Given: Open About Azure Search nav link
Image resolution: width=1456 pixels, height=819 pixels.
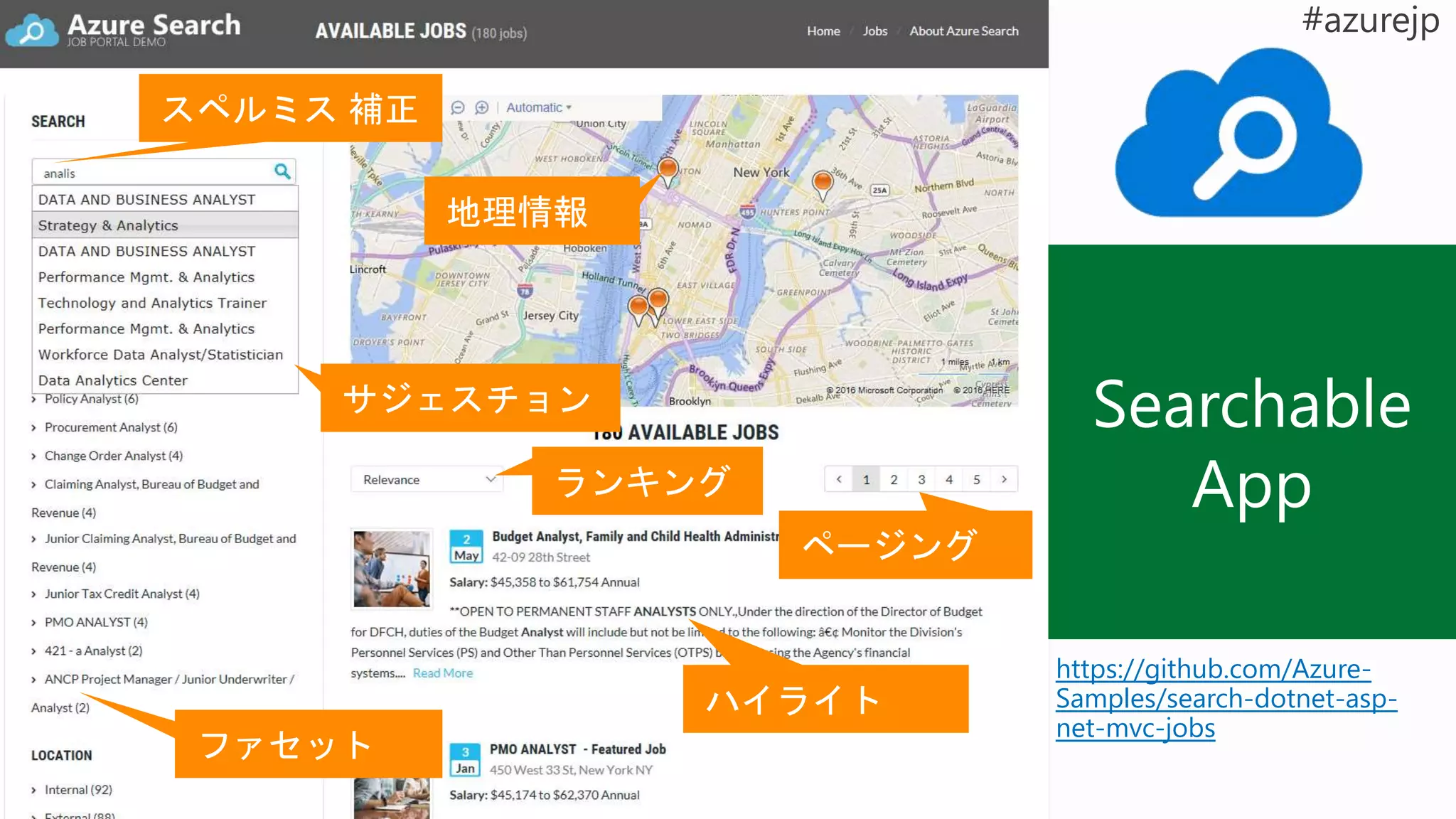Looking at the screenshot, I should pos(964,31).
